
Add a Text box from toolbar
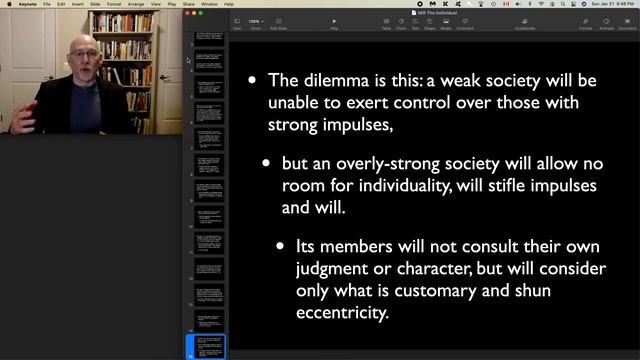pyautogui.click(x=415, y=24)
